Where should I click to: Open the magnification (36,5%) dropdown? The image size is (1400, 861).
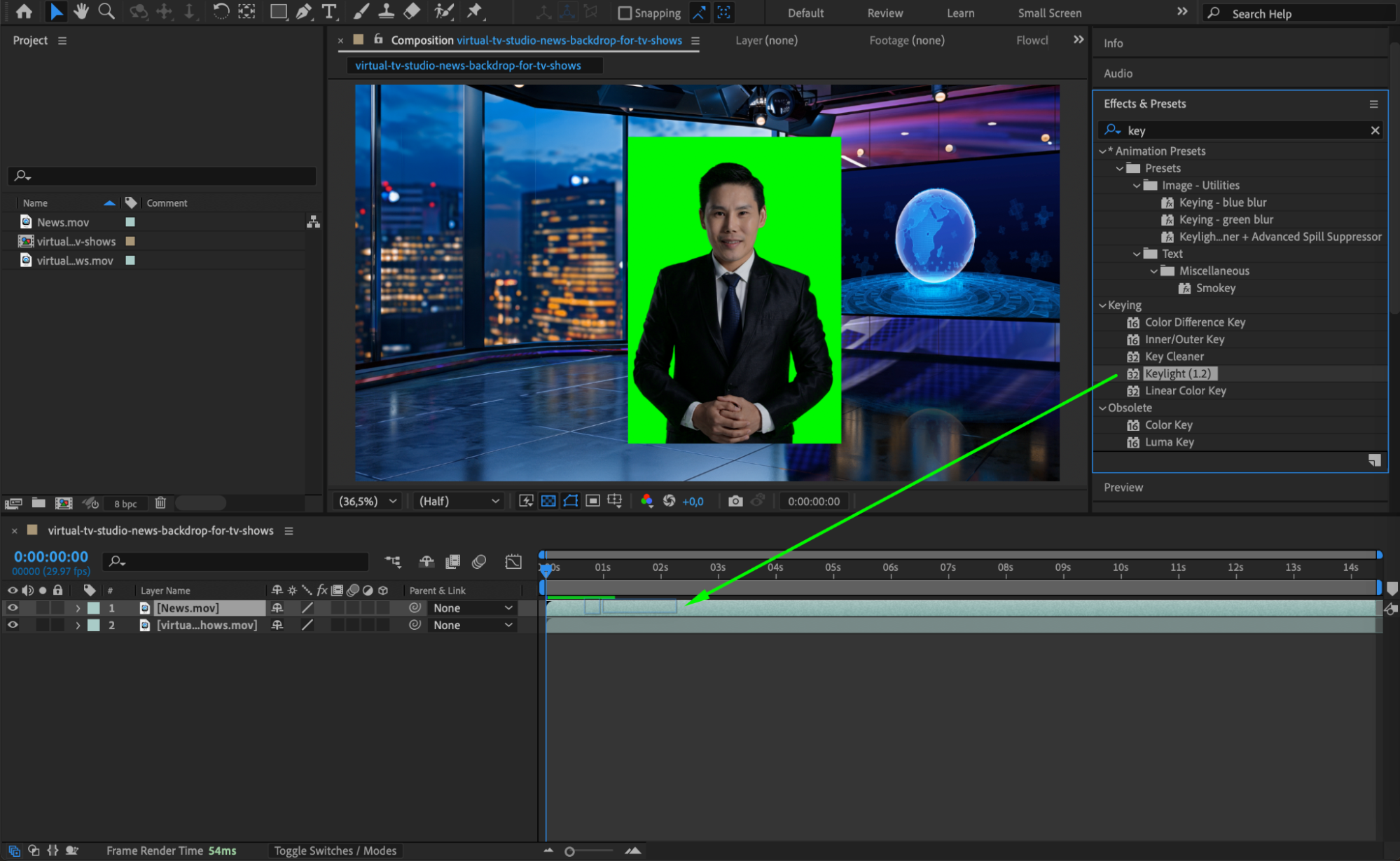(368, 501)
